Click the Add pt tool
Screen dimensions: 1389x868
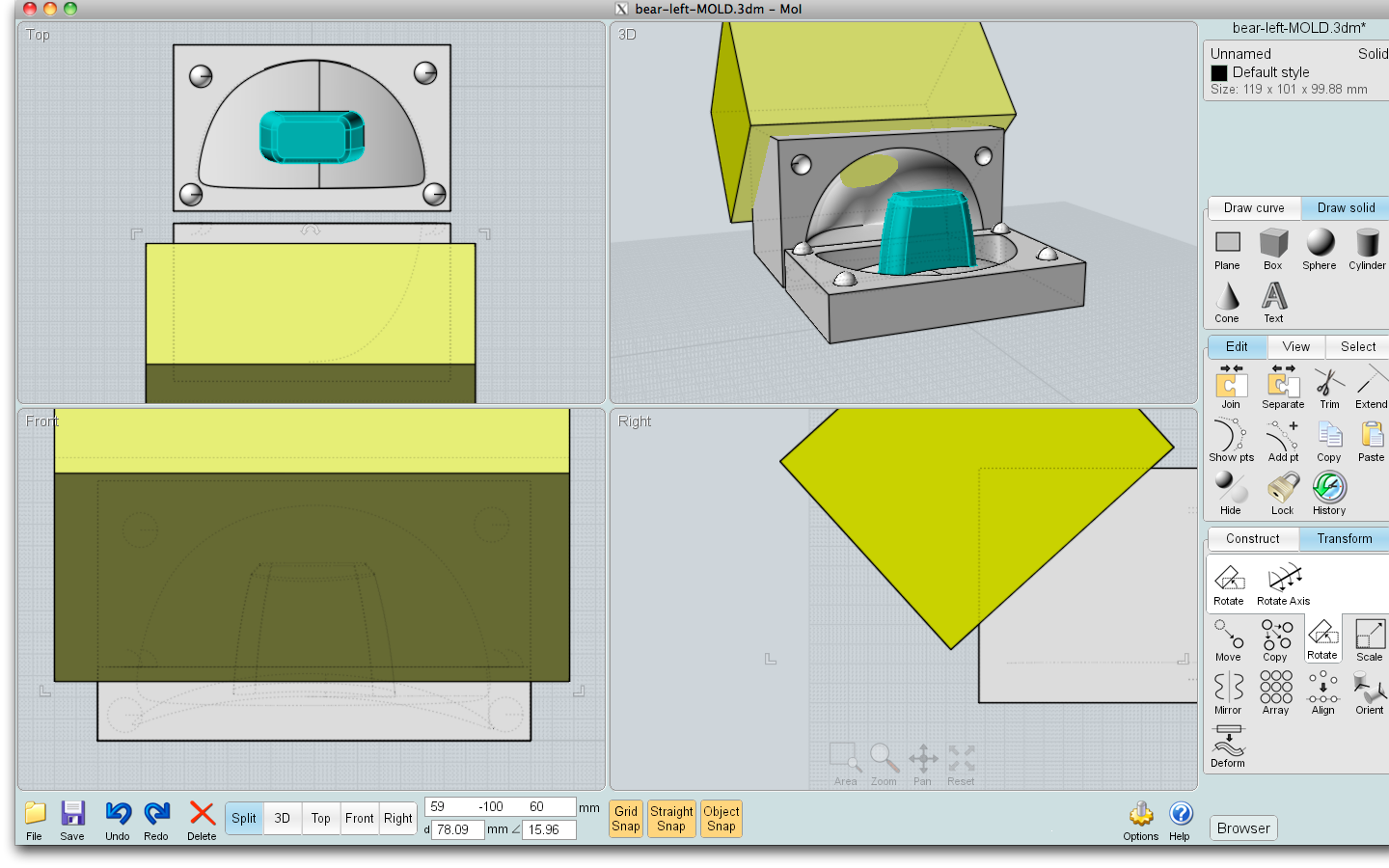[1283, 441]
